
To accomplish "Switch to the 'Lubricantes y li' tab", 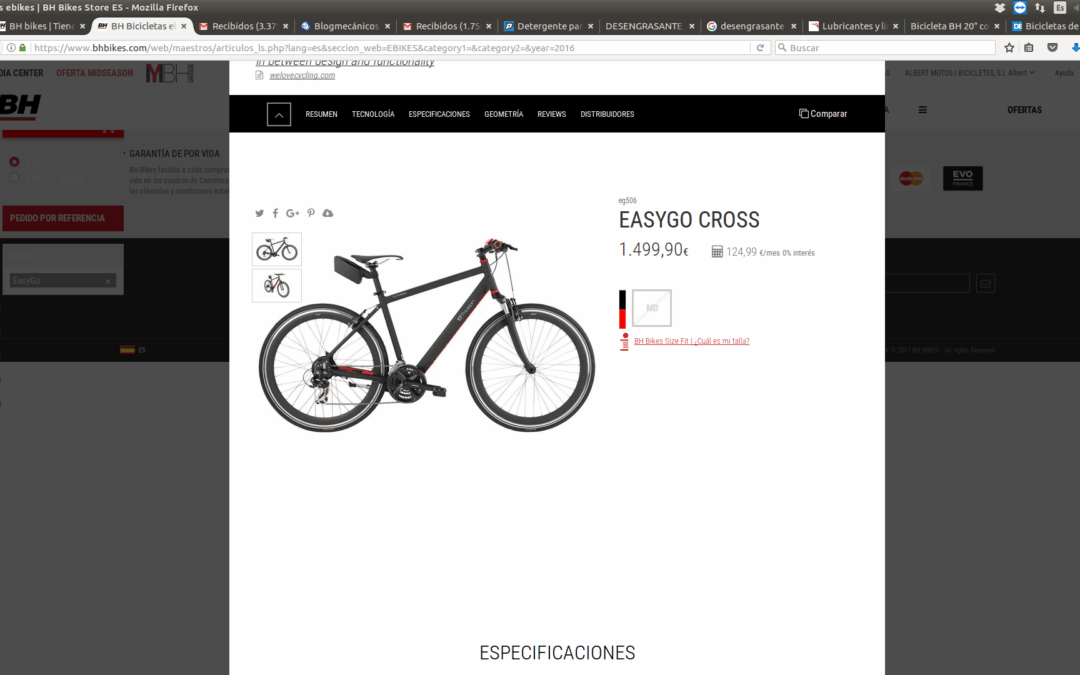I will point(854,26).
